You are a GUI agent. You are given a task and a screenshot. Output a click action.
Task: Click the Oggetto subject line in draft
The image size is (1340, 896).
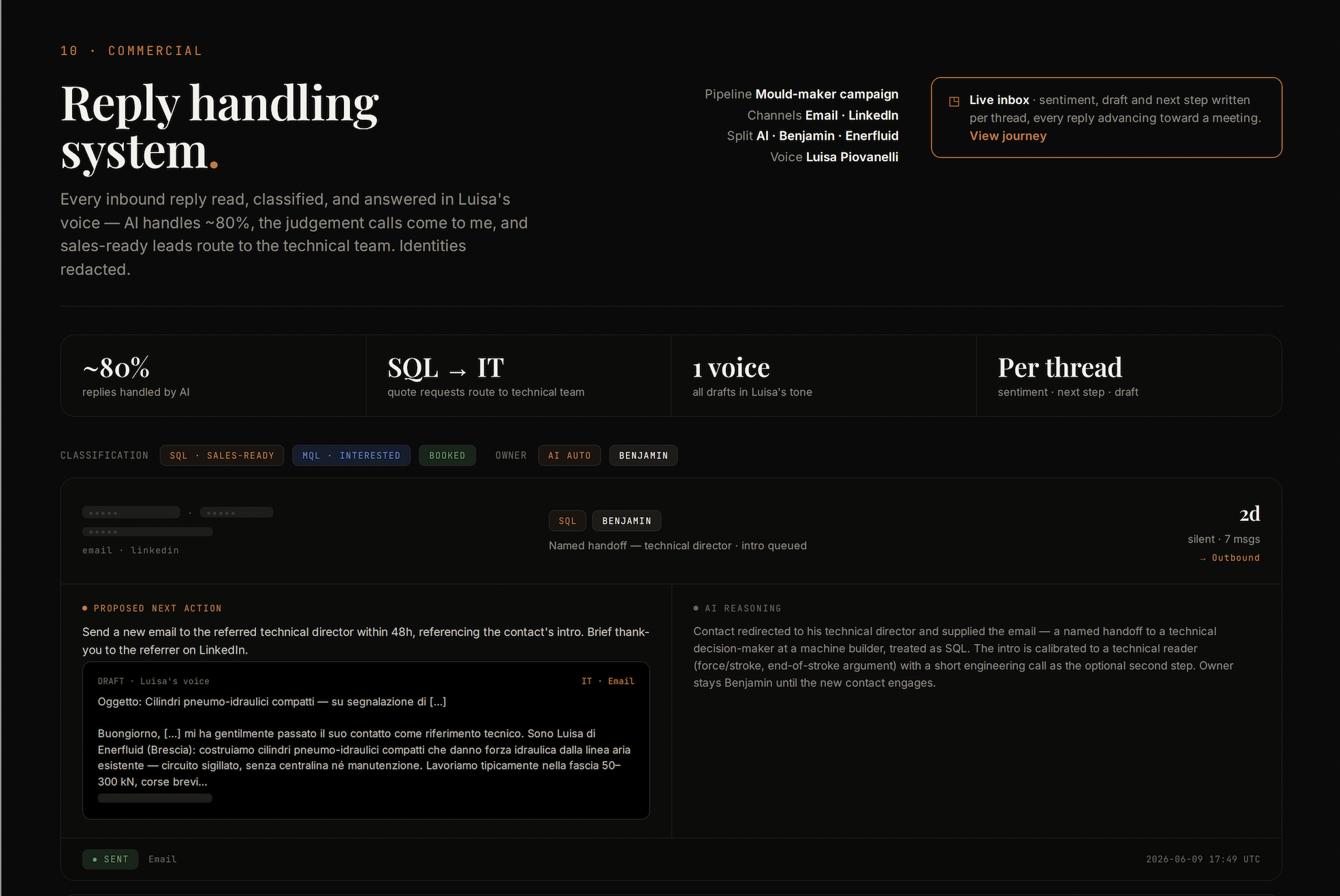tap(272, 701)
